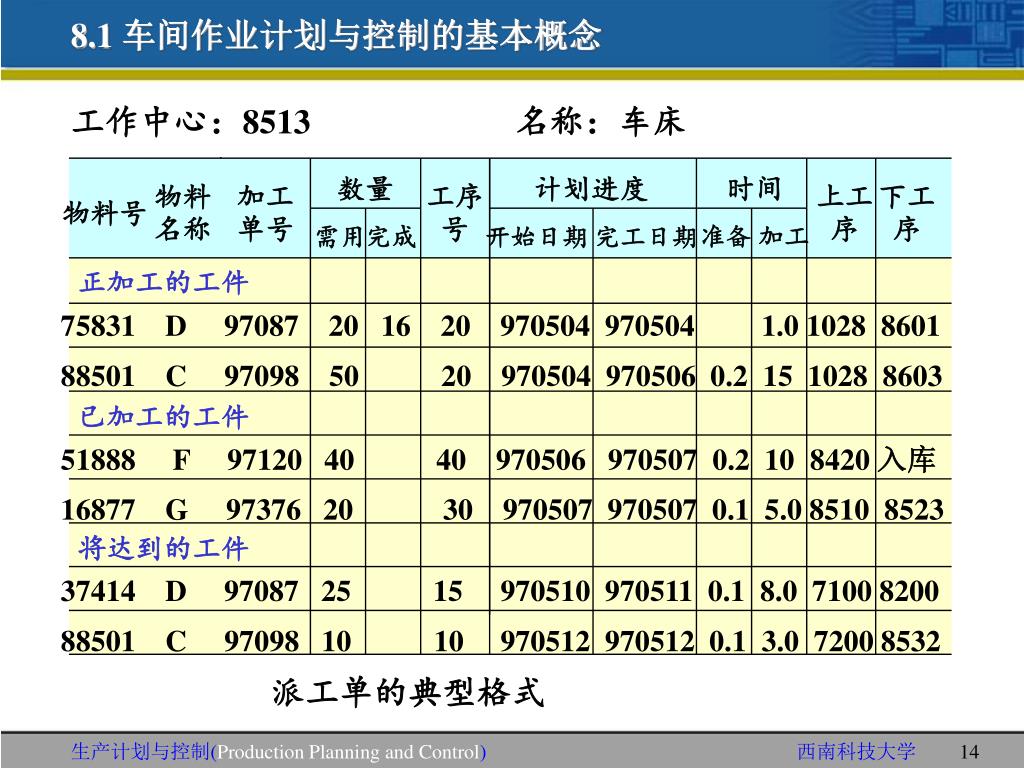Click next process '8603'
The height and width of the screenshot is (768, 1024).
[x=912, y=376]
